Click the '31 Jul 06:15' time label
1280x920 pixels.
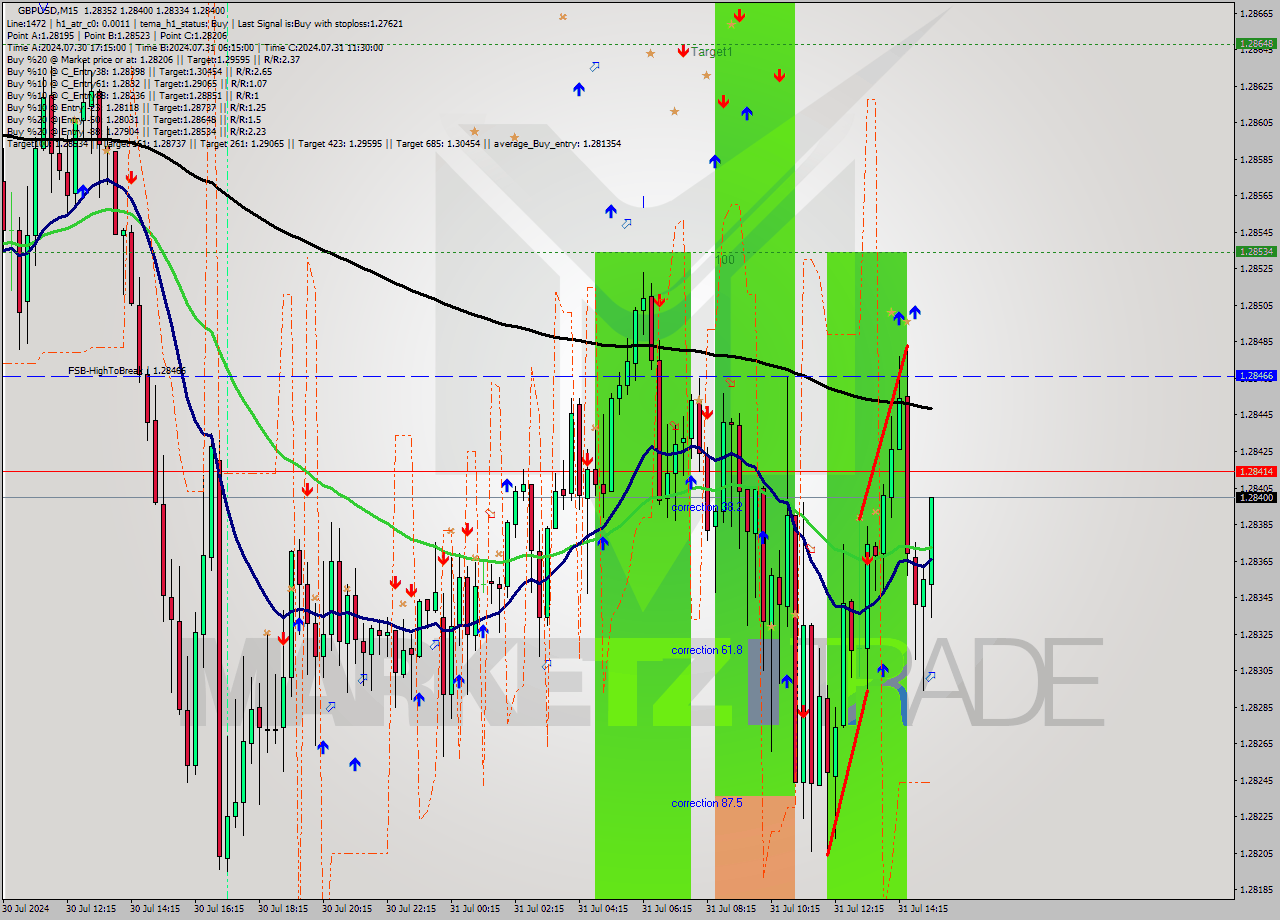click(667, 909)
